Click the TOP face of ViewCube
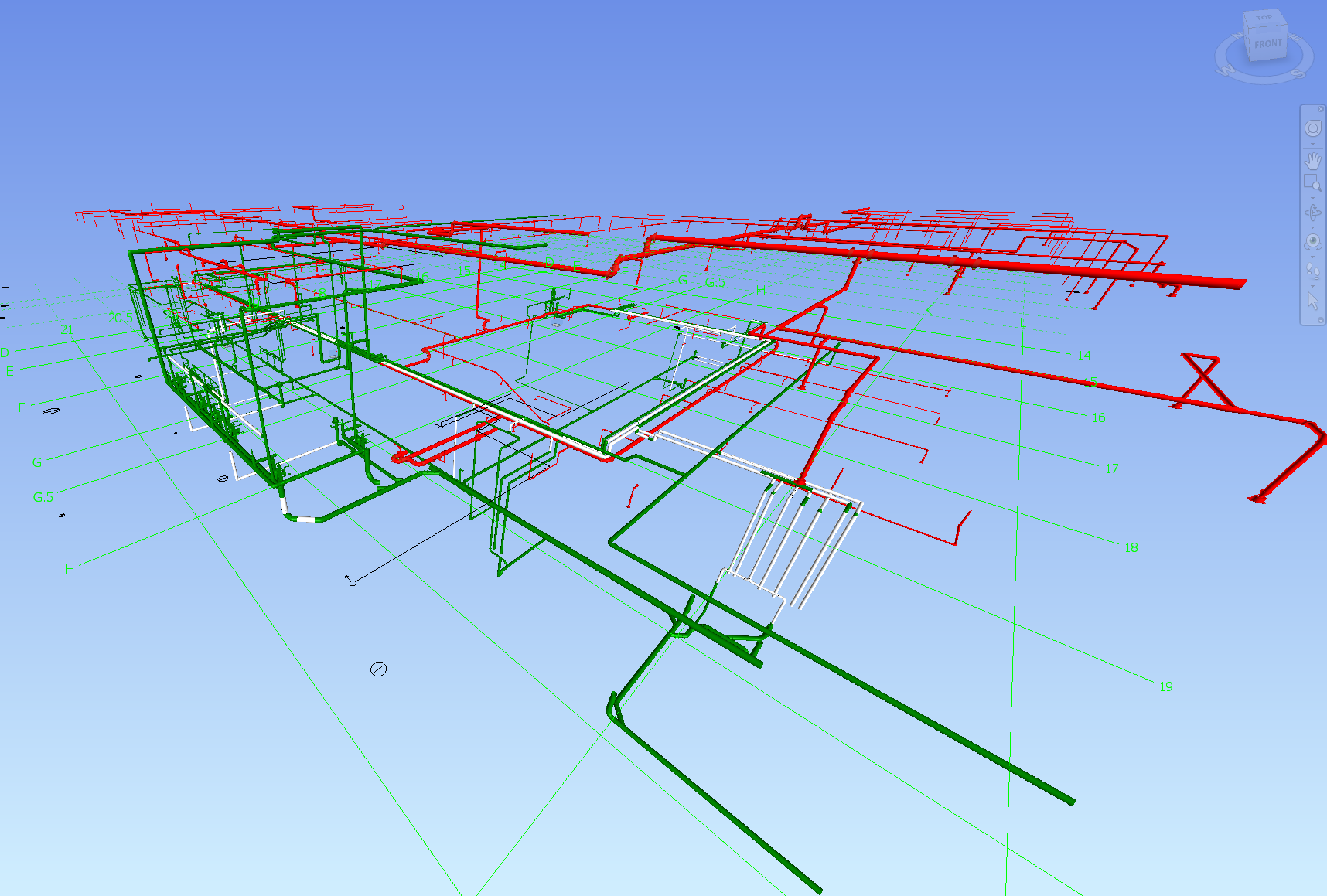Viewport: 1327px width, 896px height. coord(1264,18)
